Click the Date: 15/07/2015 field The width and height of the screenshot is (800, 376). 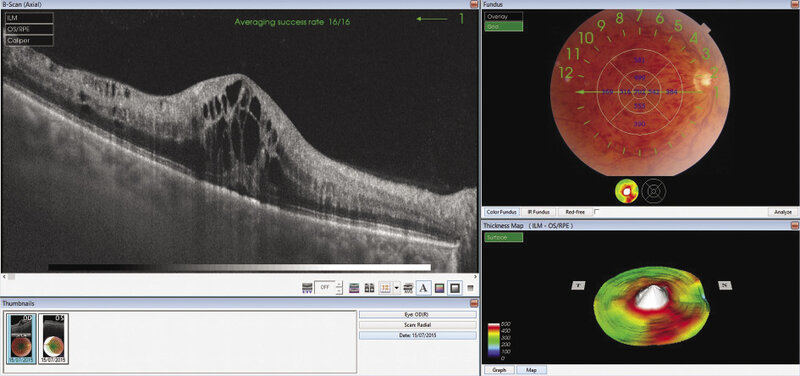pyautogui.click(x=417, y=335)
